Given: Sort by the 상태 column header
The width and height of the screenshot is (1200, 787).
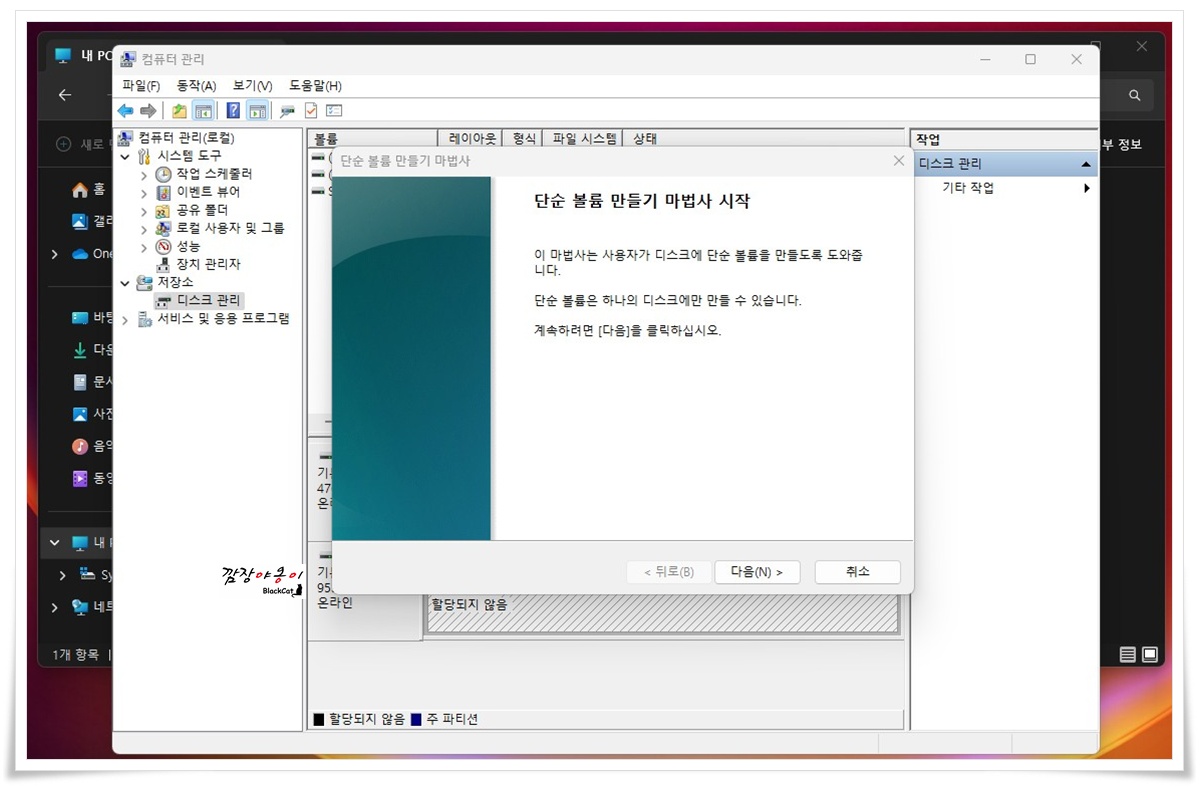Looking at the screenshot, I should pos(765,139).
